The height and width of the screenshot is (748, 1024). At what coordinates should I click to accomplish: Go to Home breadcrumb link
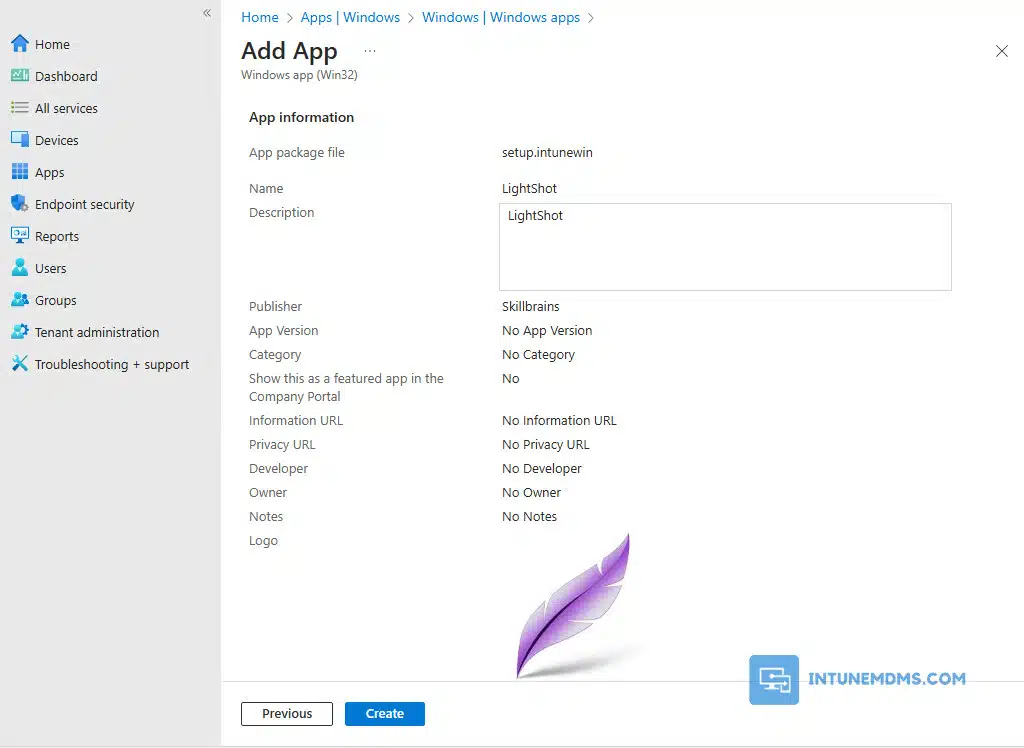[260, 17]
